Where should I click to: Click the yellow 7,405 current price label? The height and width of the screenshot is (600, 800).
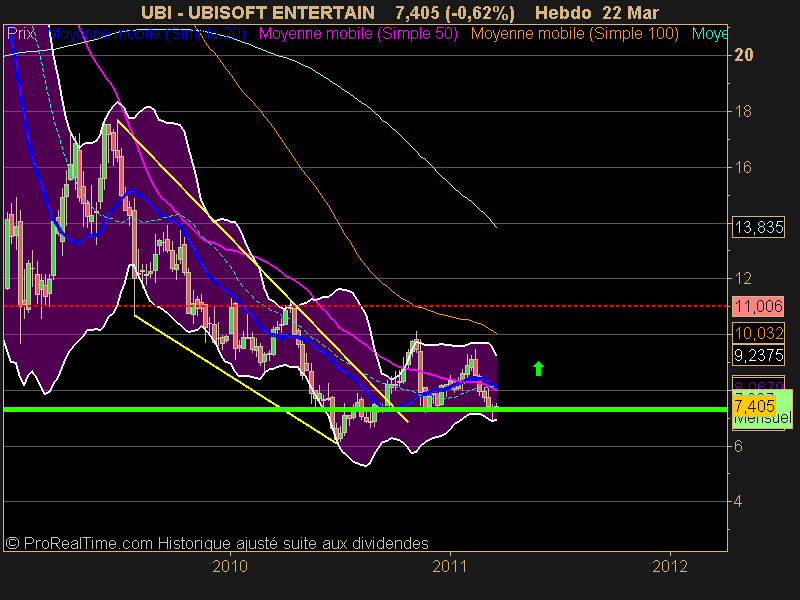pyautogui.click(x=755, y=407)
